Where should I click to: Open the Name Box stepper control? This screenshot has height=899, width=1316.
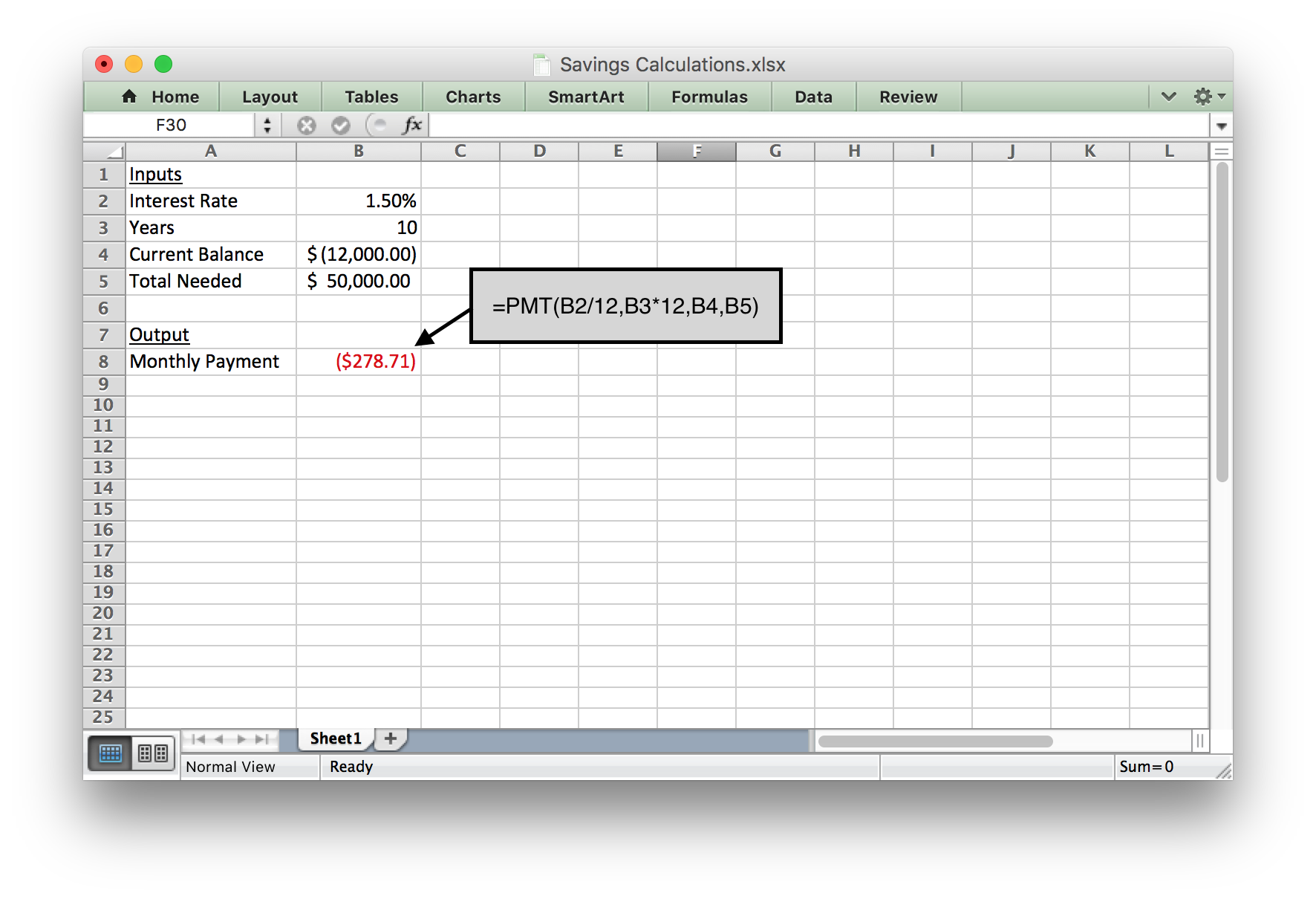(267, 124)
